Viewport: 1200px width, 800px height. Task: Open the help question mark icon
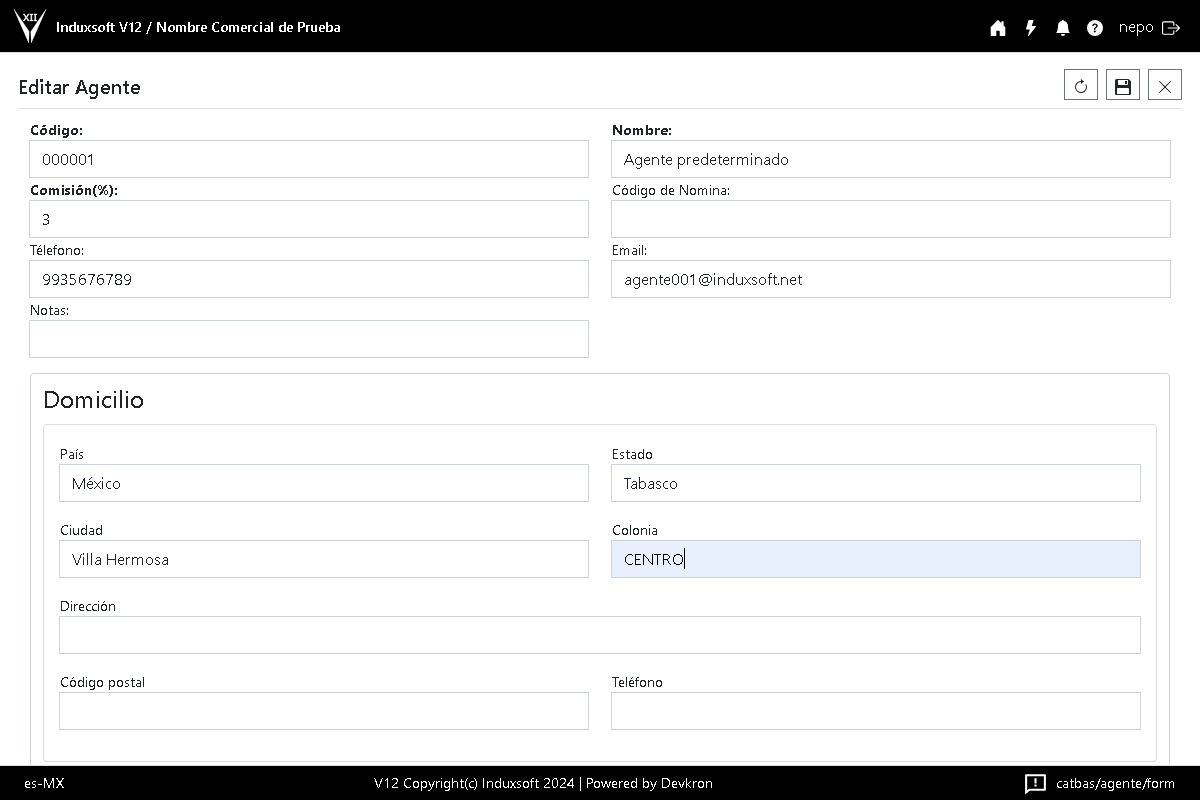tap(1095, 28)
